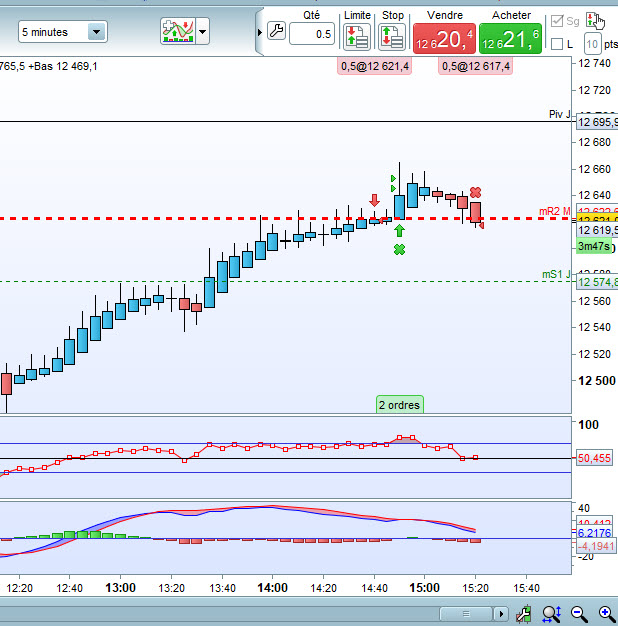Image resolution: width=618 pixels, height=626 pixels.
Task: Click the green X close marker
Action: pyautogui.click(x=399, y=250)
